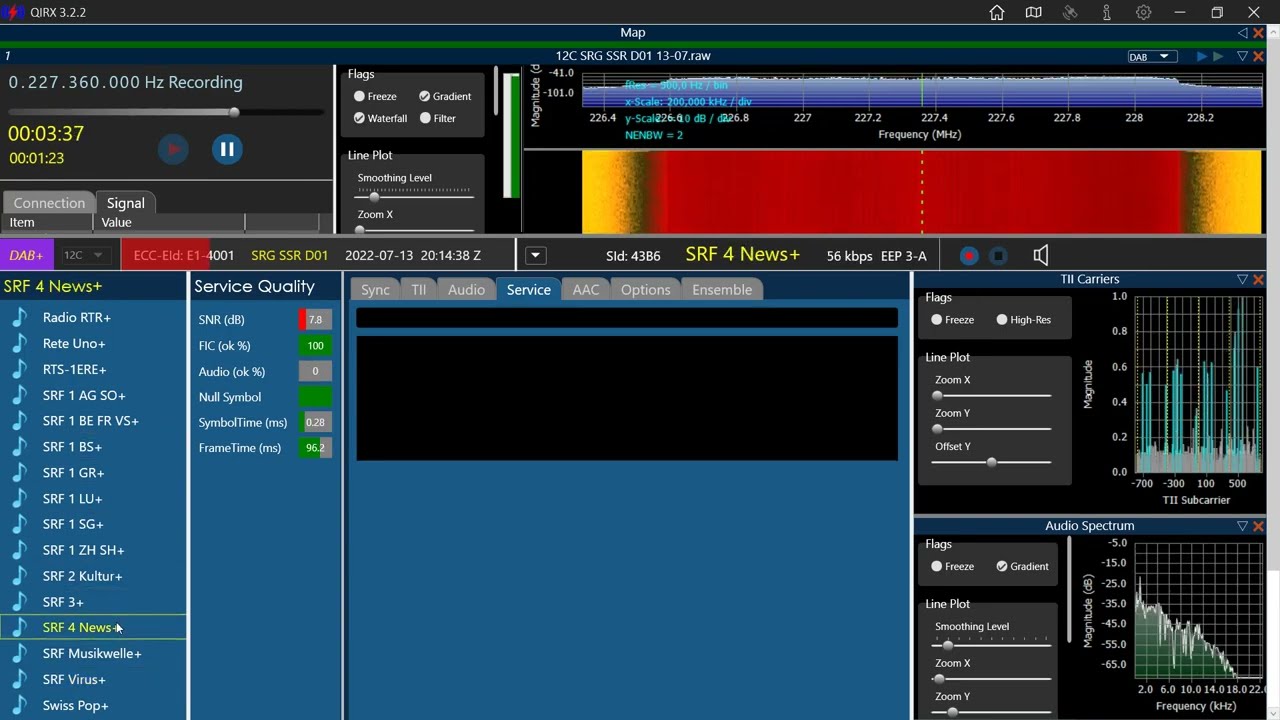Start audio recording with the red record button
This screenshot has width=1280, height=720.
coord(968,255)
